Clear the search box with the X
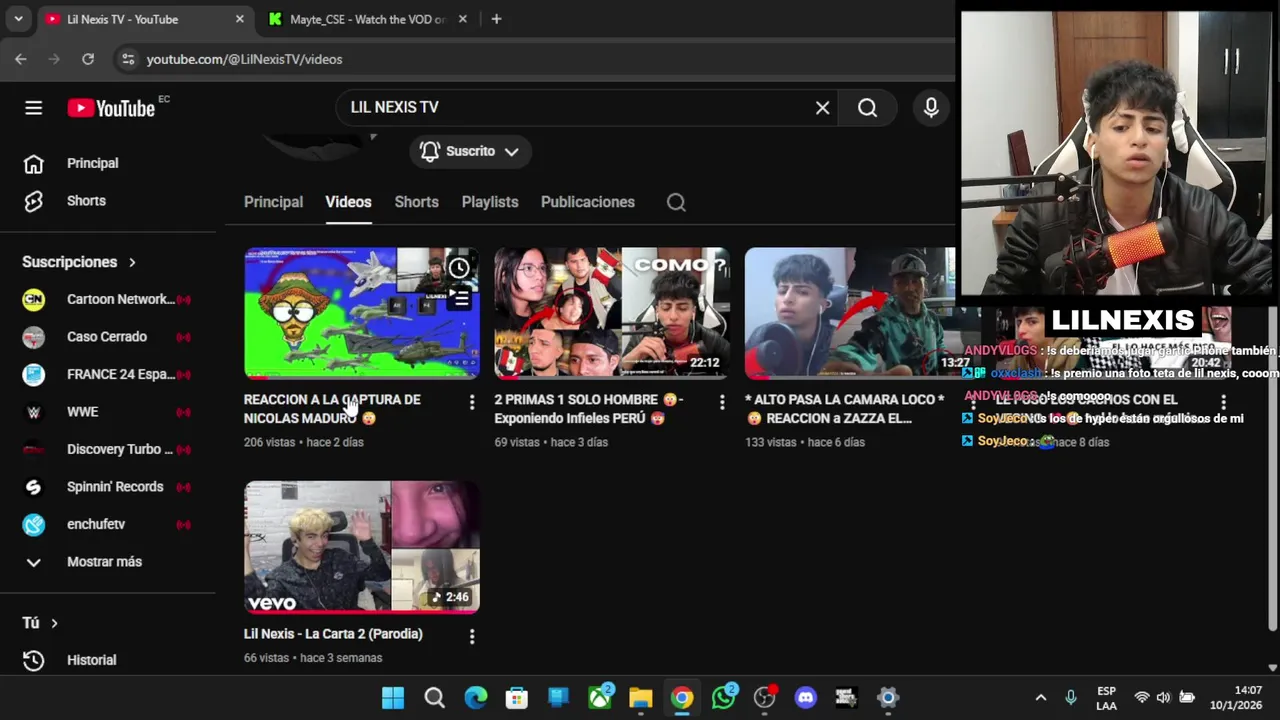The image size is (1280, 720). pos(822,108)
